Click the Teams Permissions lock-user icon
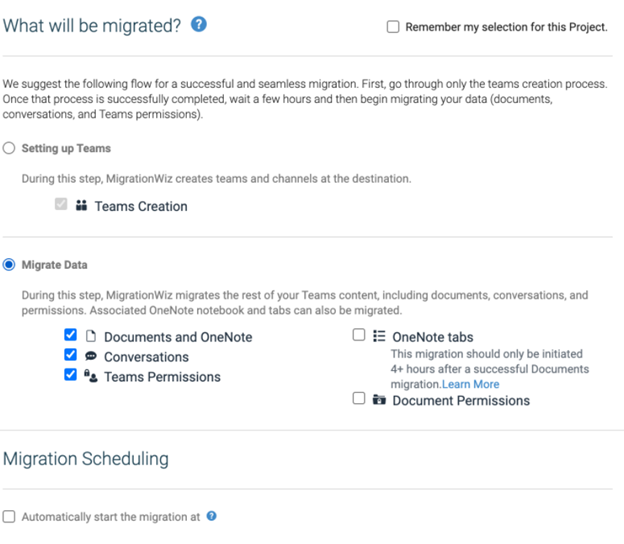This screenshot has width=624, height=544. point(89,377)
